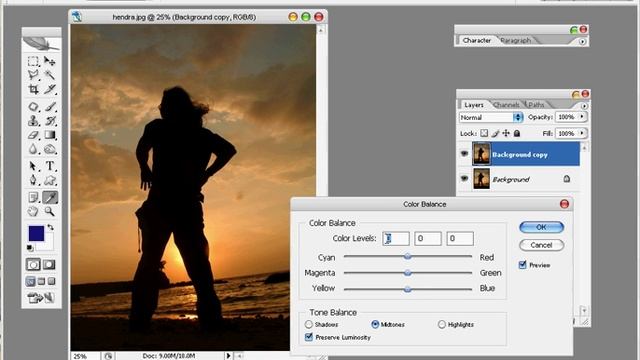Swap foreground and background colors
The width and height of the screenshot is (640, 360).
click(50, 227)
